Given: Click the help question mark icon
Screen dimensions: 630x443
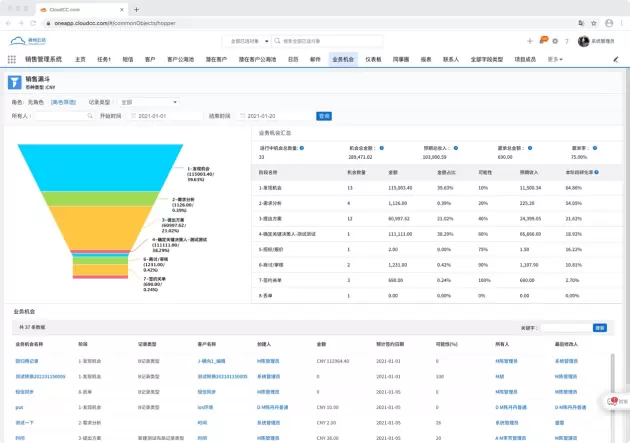Looking at the screenshot, I should [x=567, y=41].
